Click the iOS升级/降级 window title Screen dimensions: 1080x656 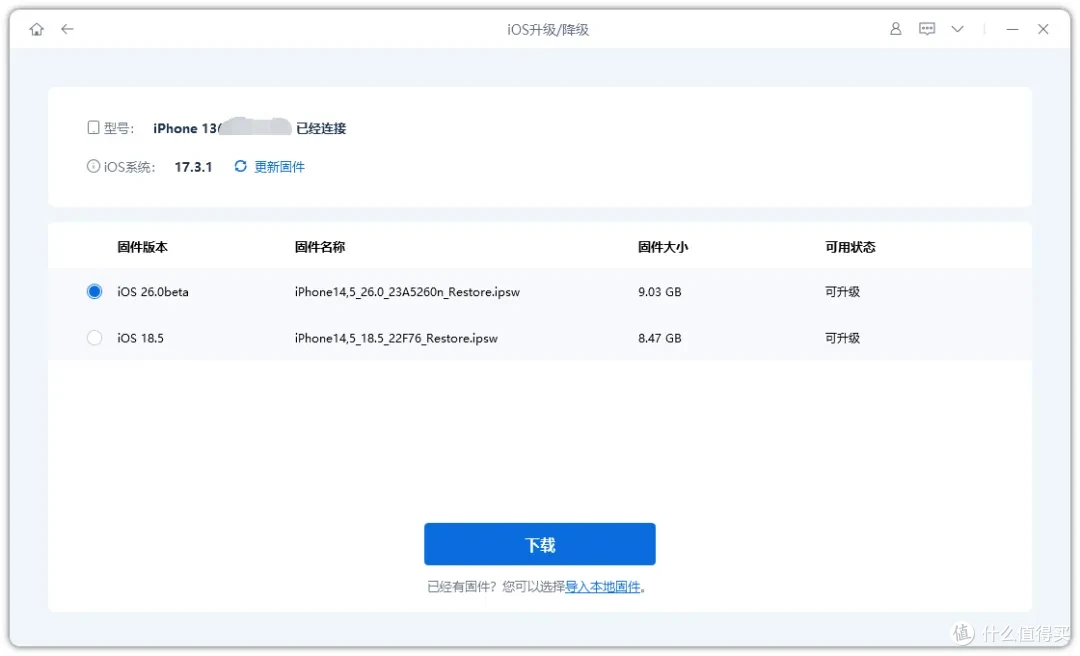(x=548, y=29)
